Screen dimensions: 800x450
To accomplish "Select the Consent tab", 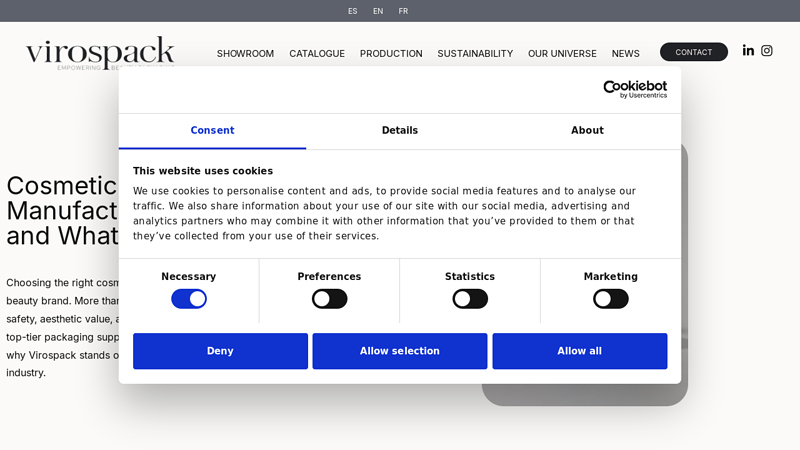I will click(212, 131).
